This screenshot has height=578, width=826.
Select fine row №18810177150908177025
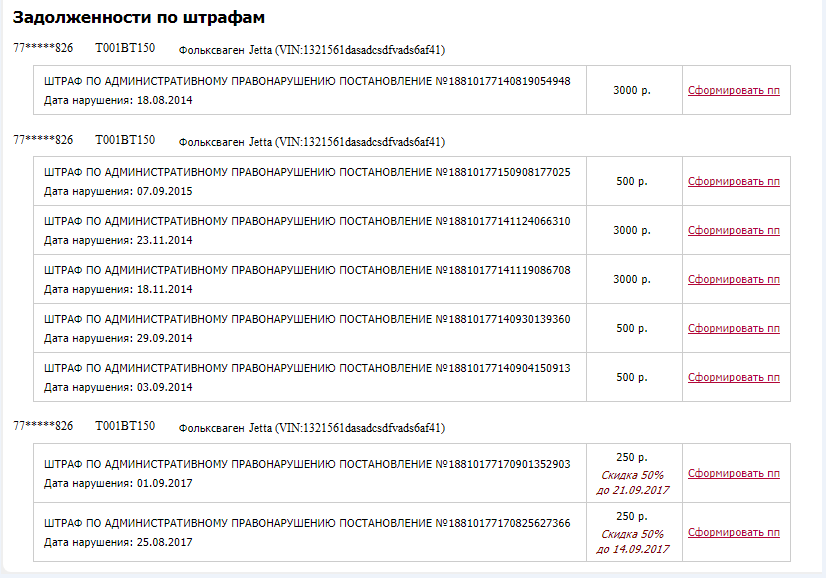click(412, 181)
